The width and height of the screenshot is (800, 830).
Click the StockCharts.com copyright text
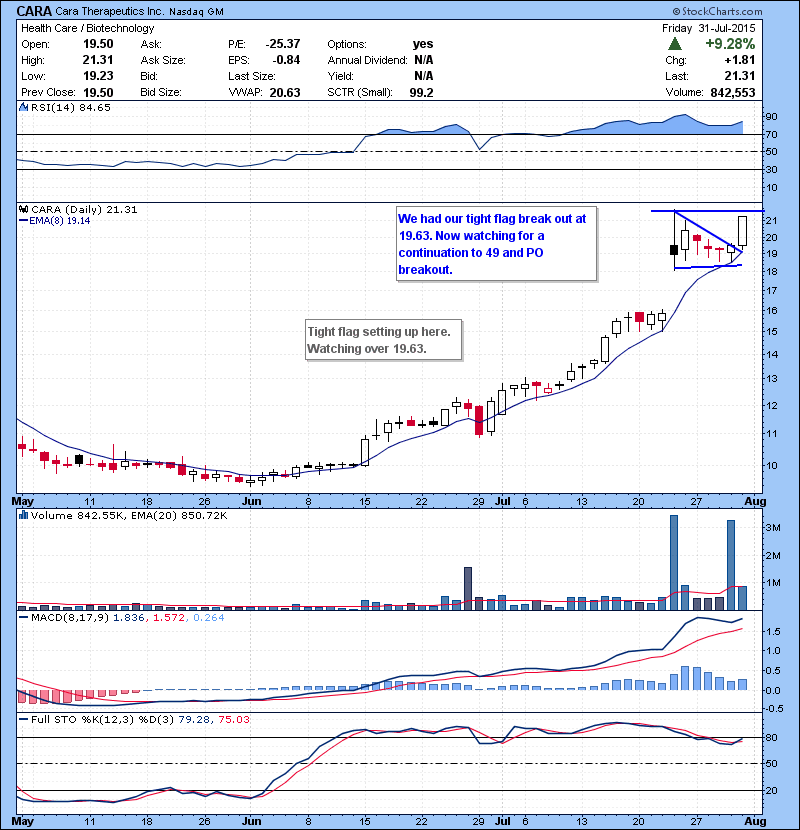pyautogui.click(x=717, y=11)
